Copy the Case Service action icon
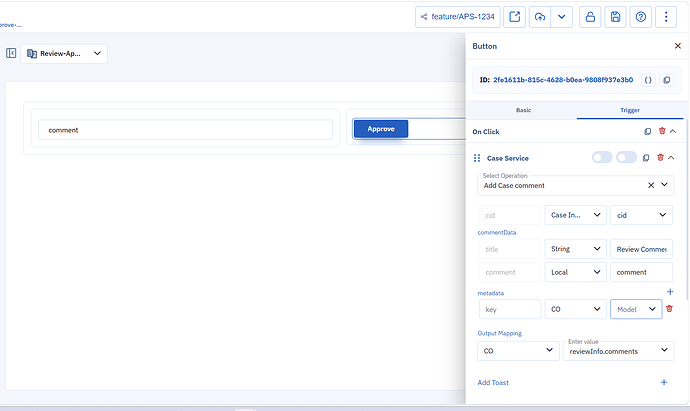690x411 pixels. 646,158
